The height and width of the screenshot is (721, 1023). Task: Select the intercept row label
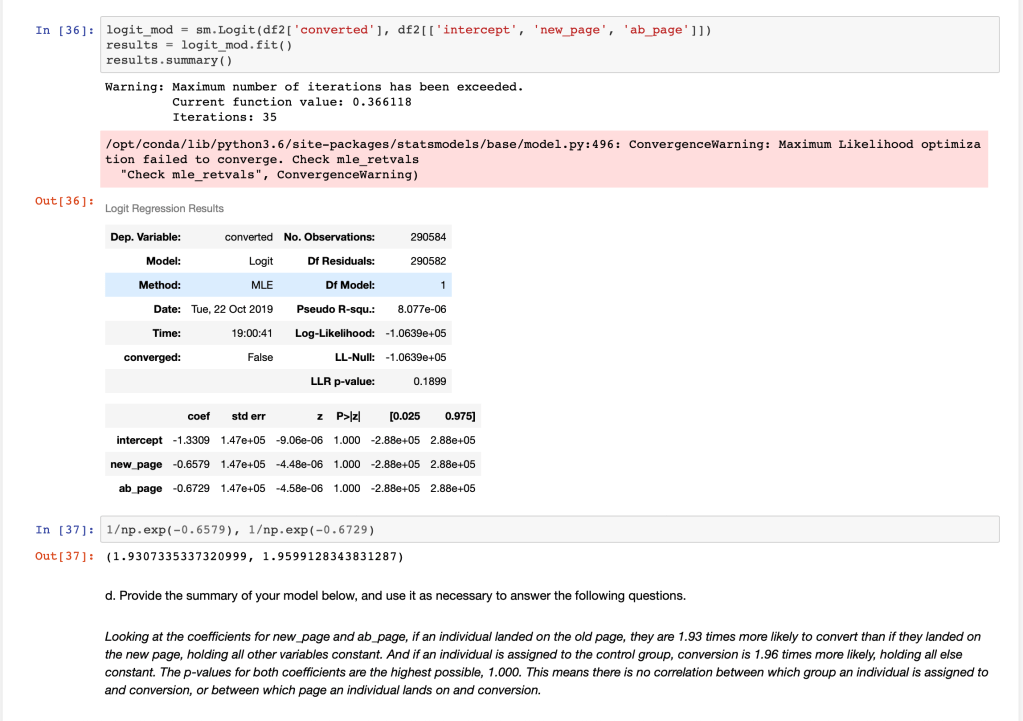tap(139, 440)
